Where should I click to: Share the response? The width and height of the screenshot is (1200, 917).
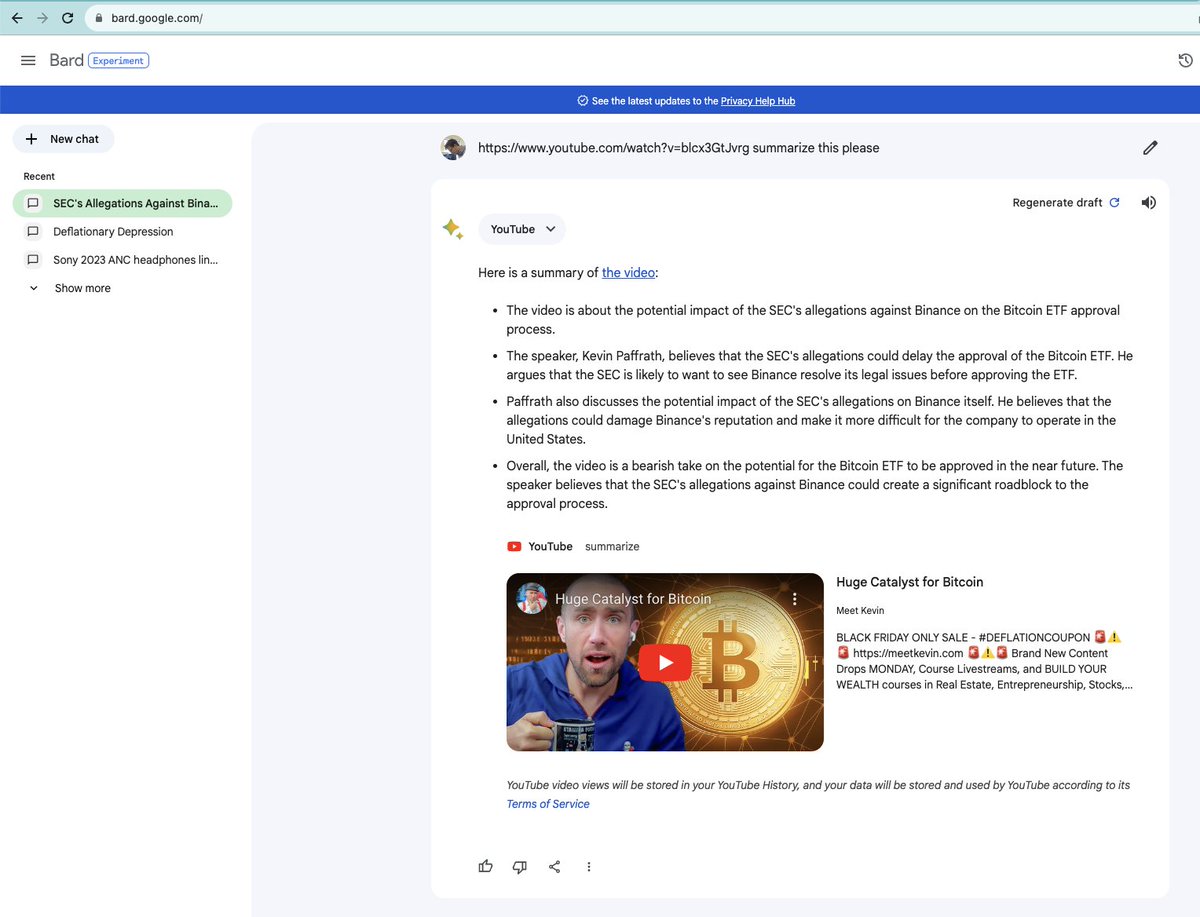pos(554,866)
